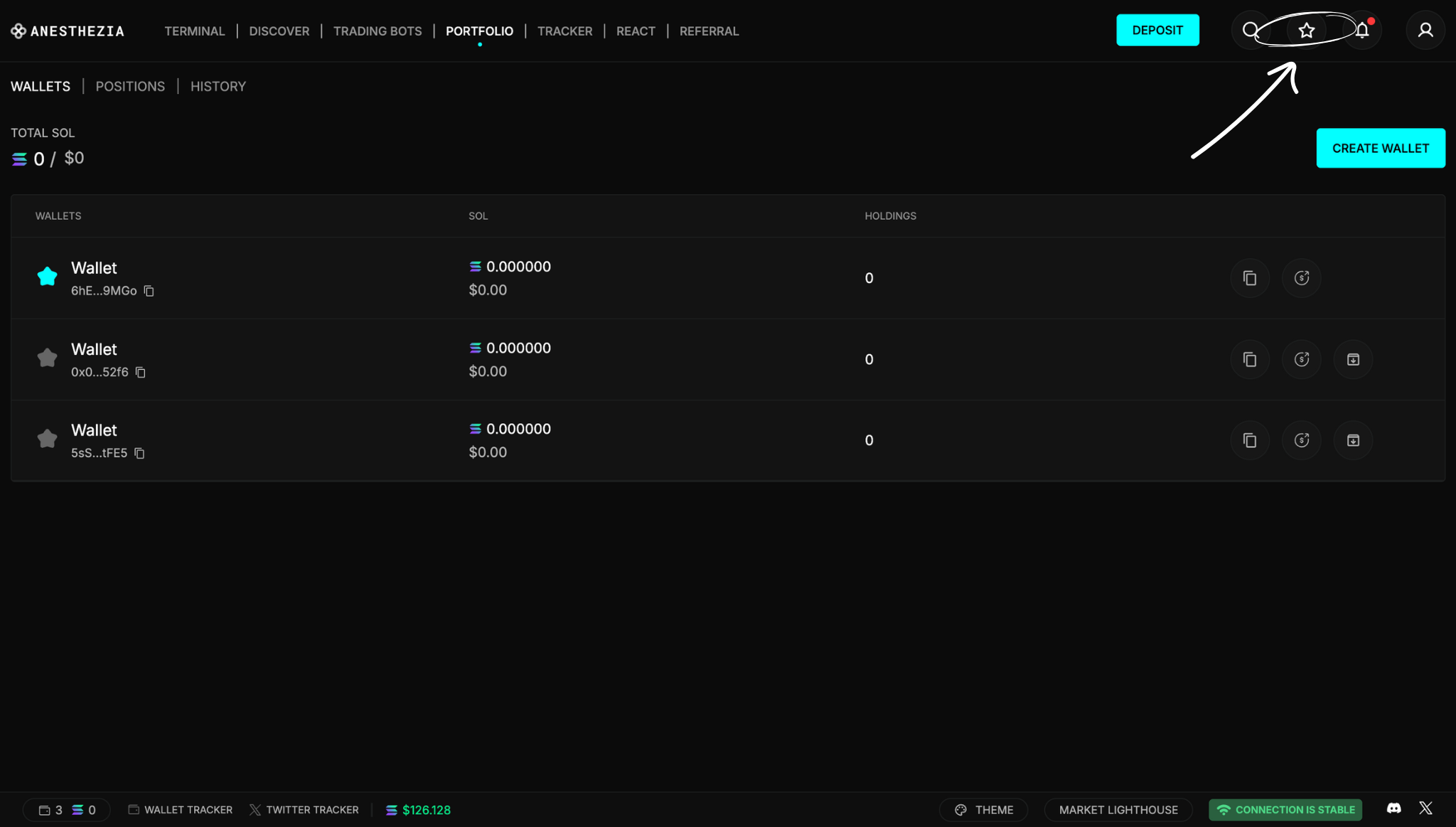1456x827 pixels.
Task: Open favorites star icon in header
Action: pyautogui.click(x=1306, y=31)
